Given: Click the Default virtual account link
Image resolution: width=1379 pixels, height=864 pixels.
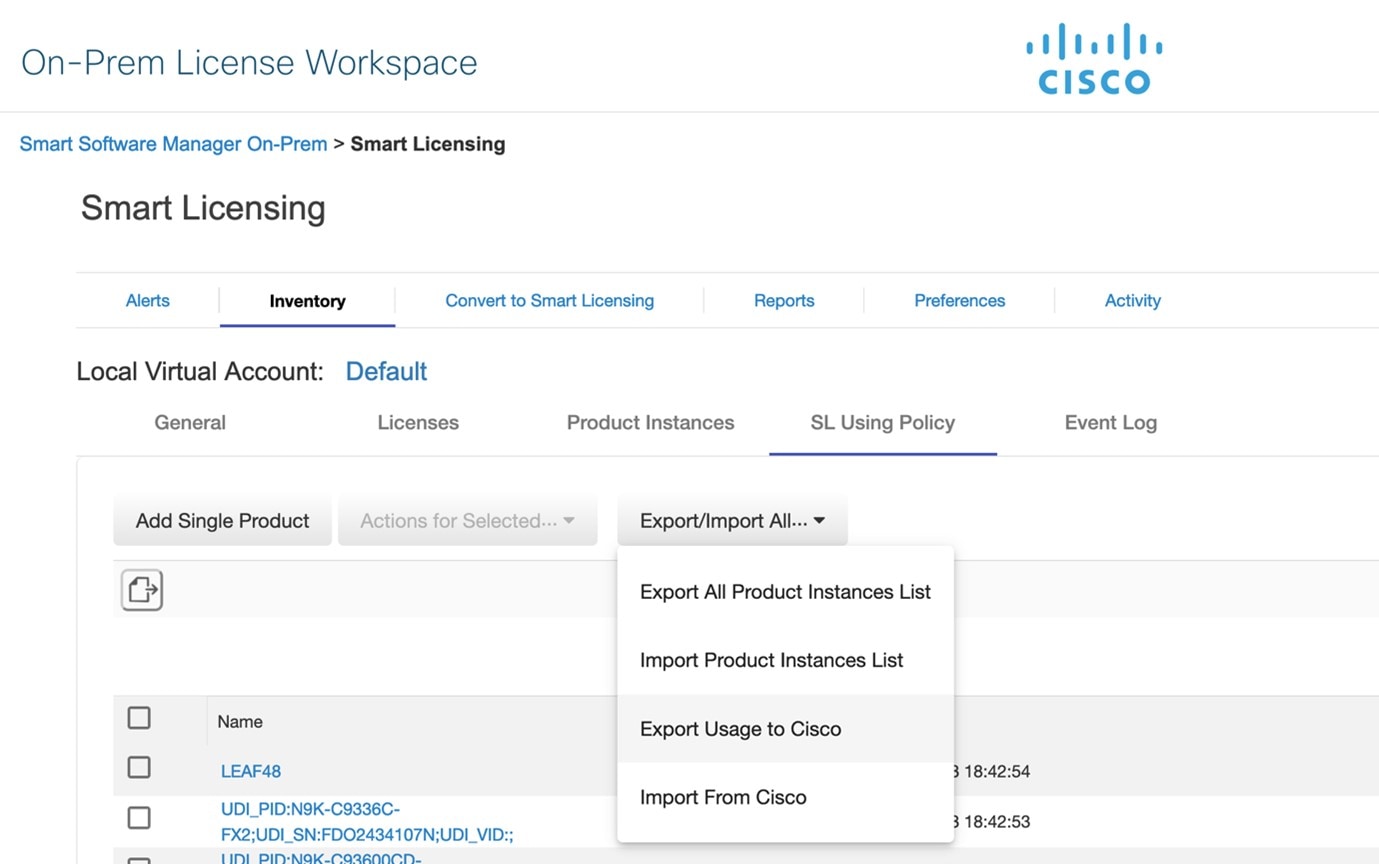Looking at the screenshot, I should pyautogui.click(x=386, y=371).
